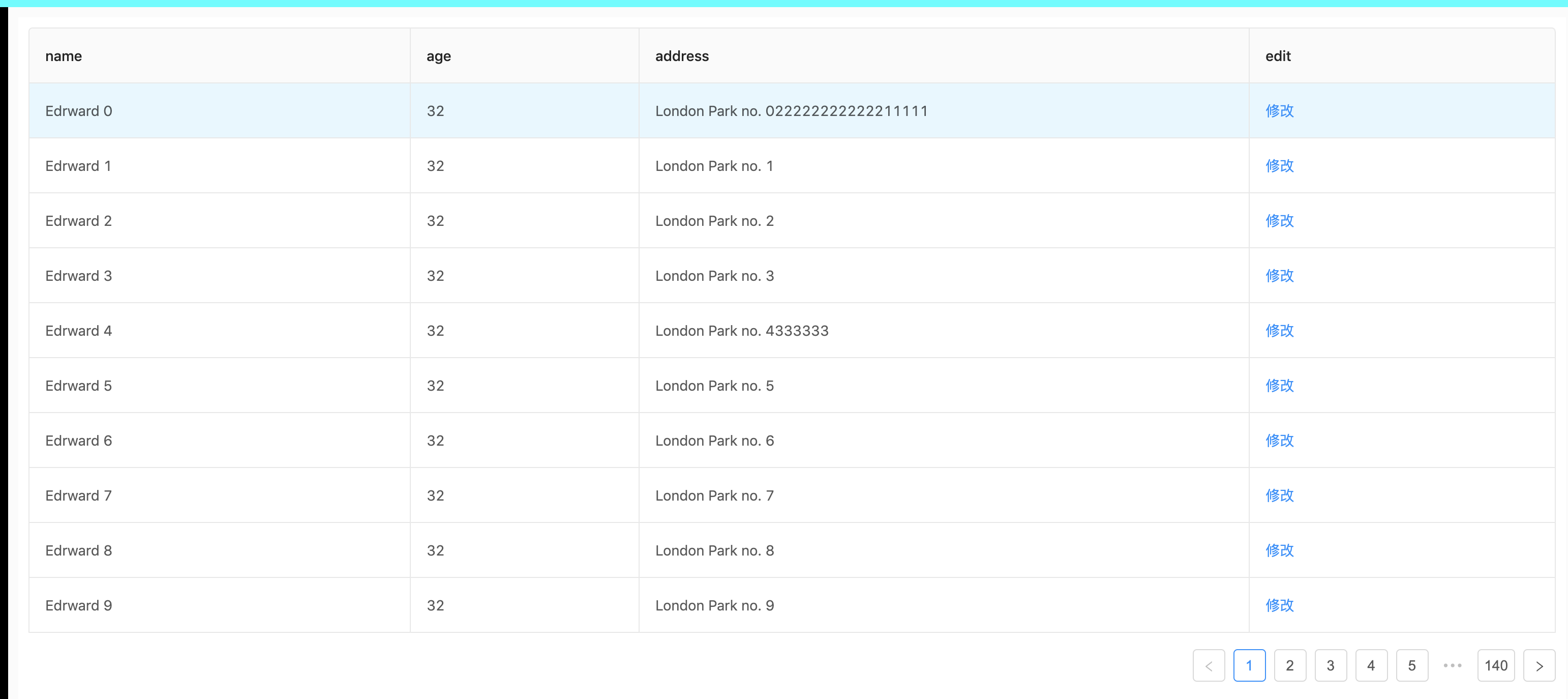This screenshot has width=1568, height=699.
Task: Edit the Edrward 1 row
Action: click(x=1280, y=166)
